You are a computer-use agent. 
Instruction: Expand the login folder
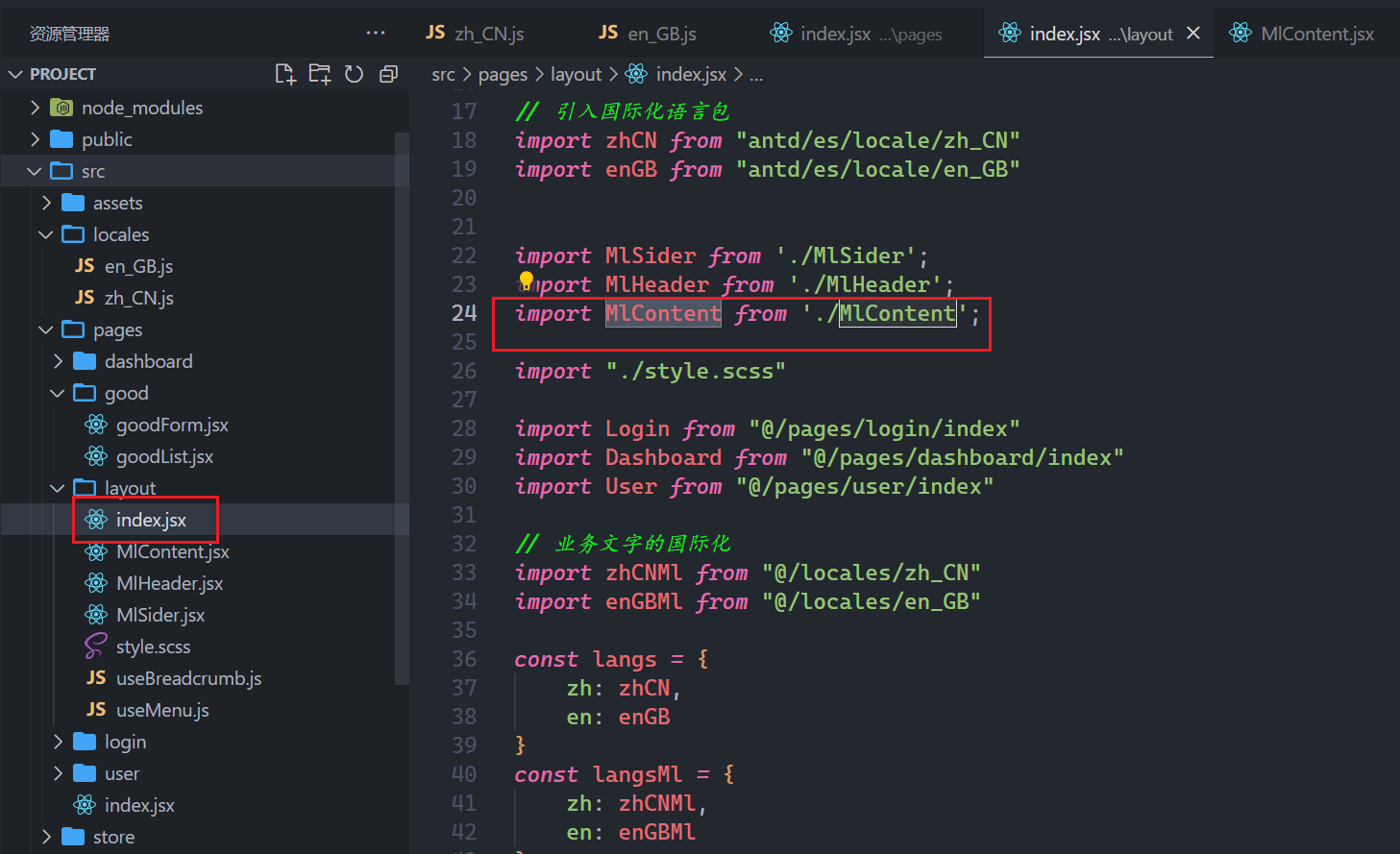pyautogui.click(x=59, y=742)
